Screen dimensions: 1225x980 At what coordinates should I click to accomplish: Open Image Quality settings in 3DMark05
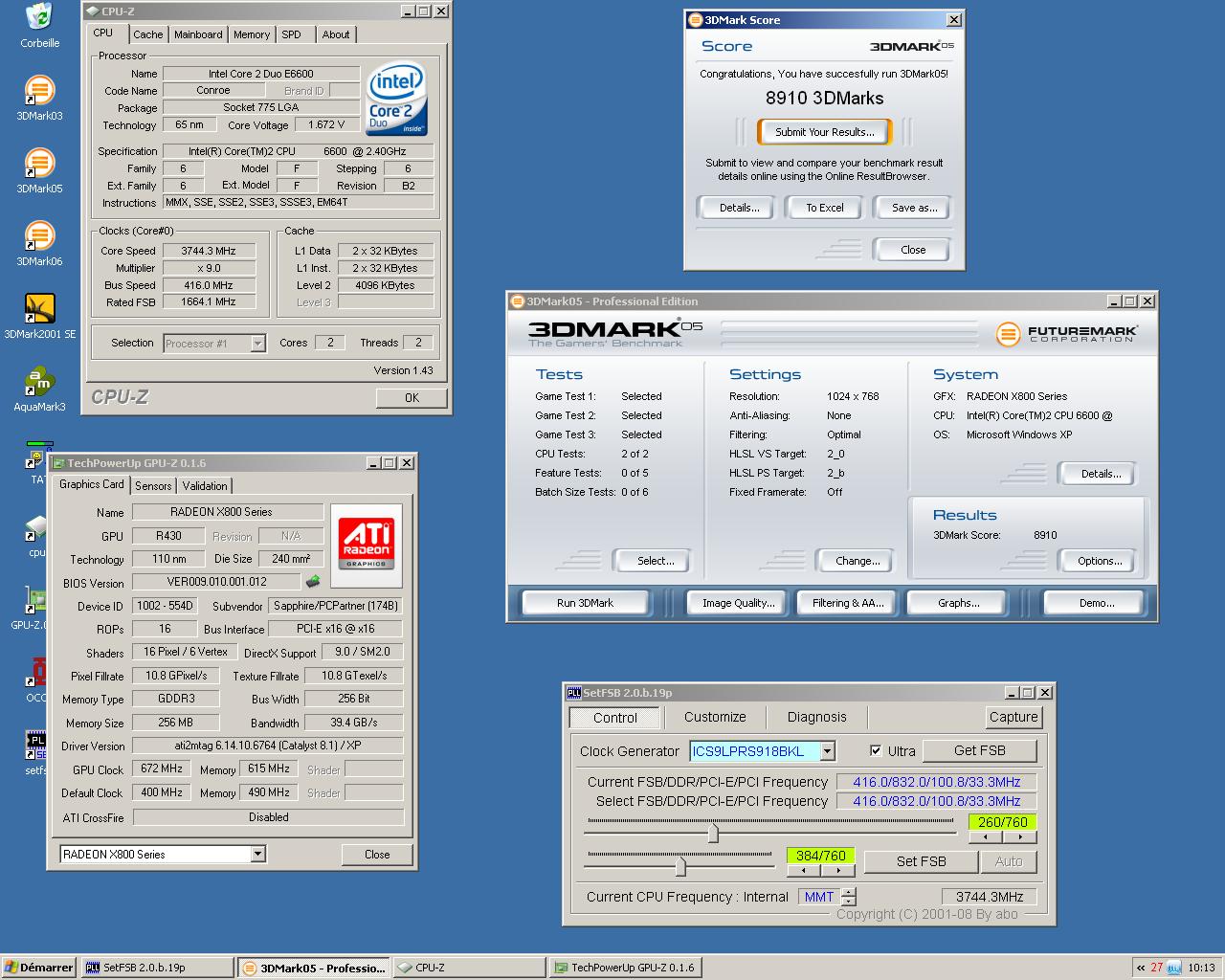pyautogui.click(x=738, y=603)
